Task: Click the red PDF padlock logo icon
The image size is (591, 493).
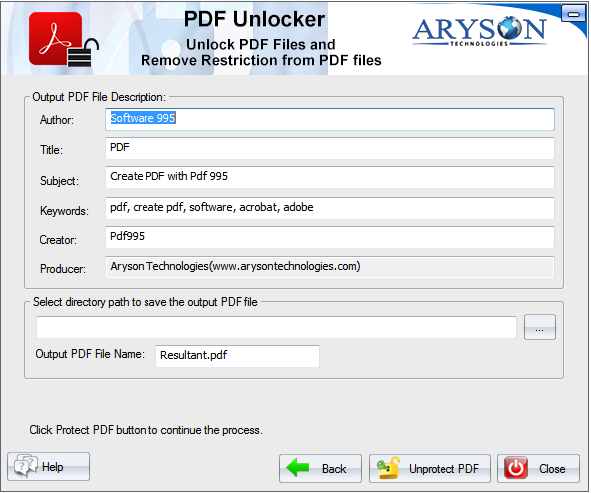Action: 63,39
